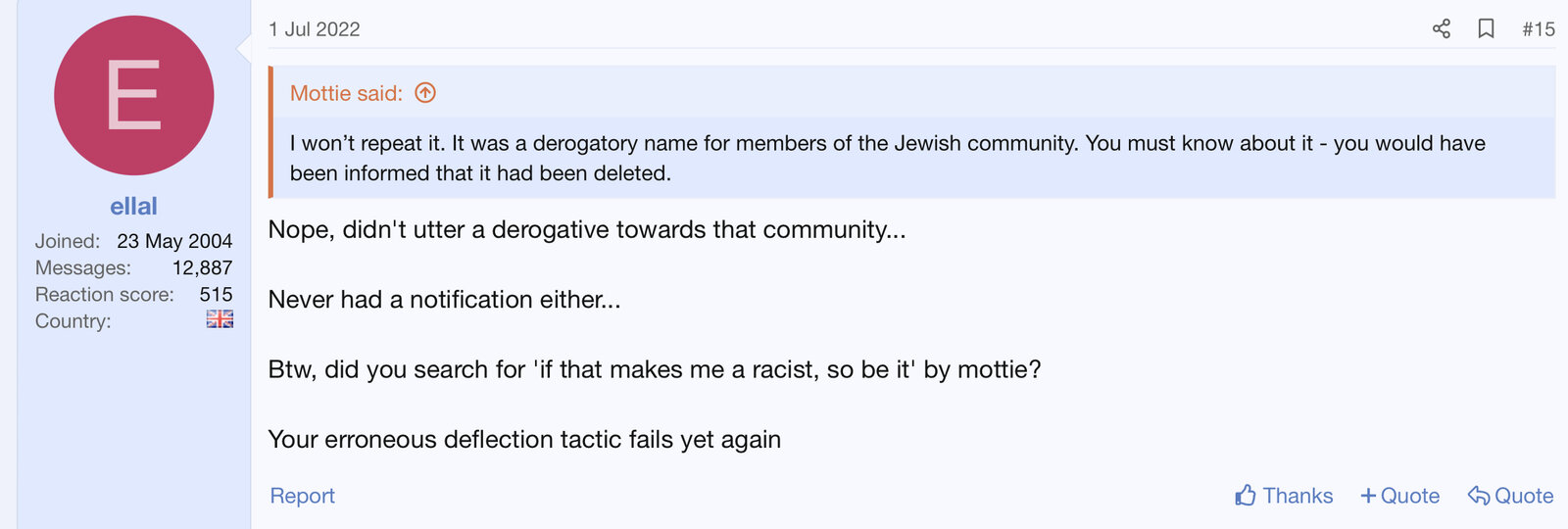Viewport: 1568px width, 529px height.
Task: Click the 515 reaction score value
Action: click(216, 294)
